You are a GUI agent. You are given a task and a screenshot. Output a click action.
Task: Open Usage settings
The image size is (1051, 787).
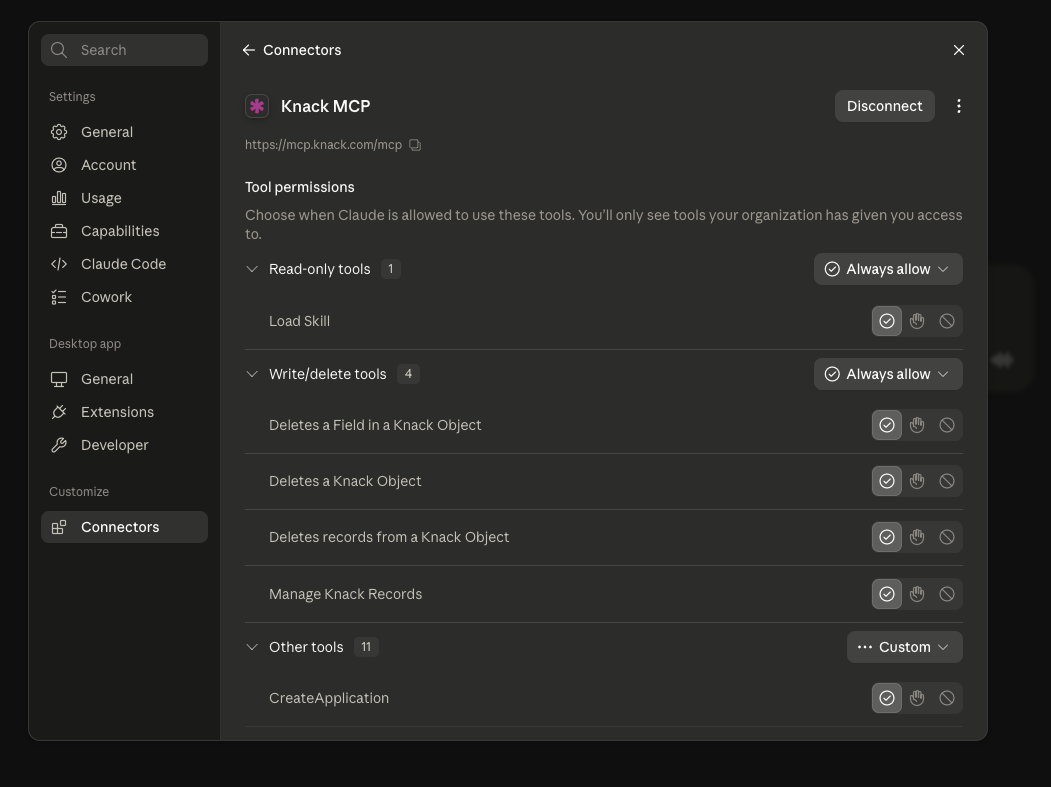(x=124, y=198)
